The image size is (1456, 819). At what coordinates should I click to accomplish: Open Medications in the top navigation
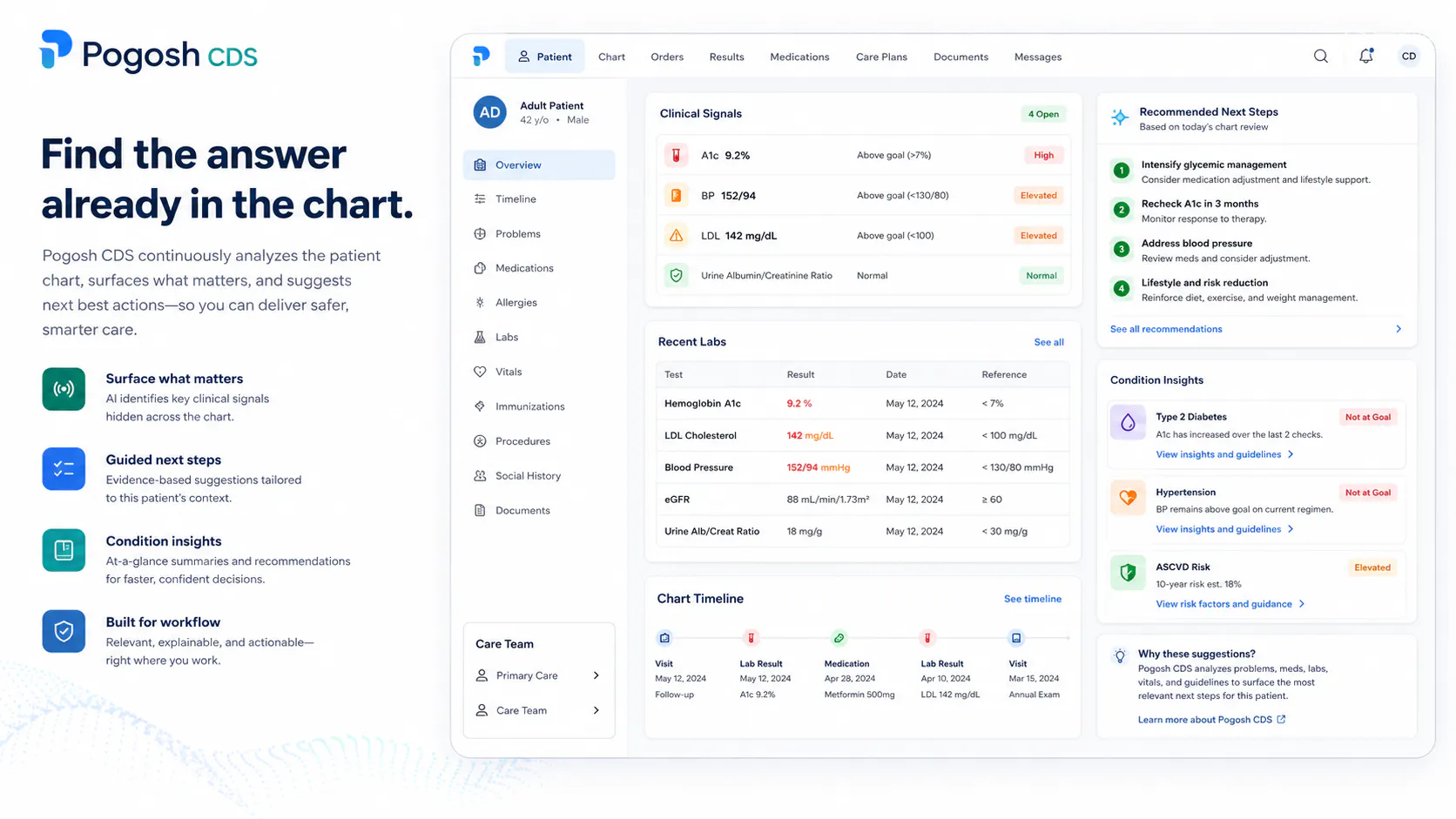point(799,57)
